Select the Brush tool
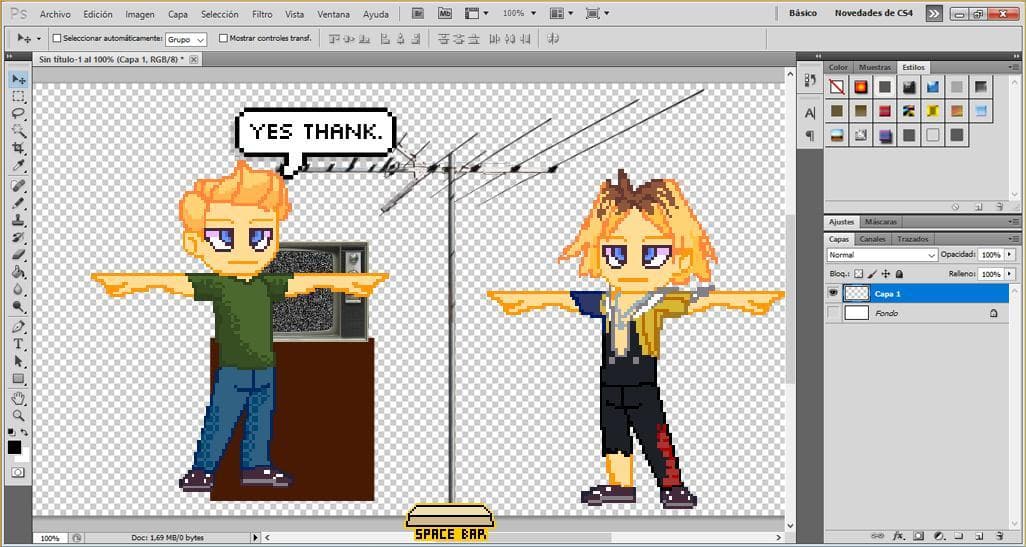The width and height of the screenshot is (1026, 547). tap(18, 203)
